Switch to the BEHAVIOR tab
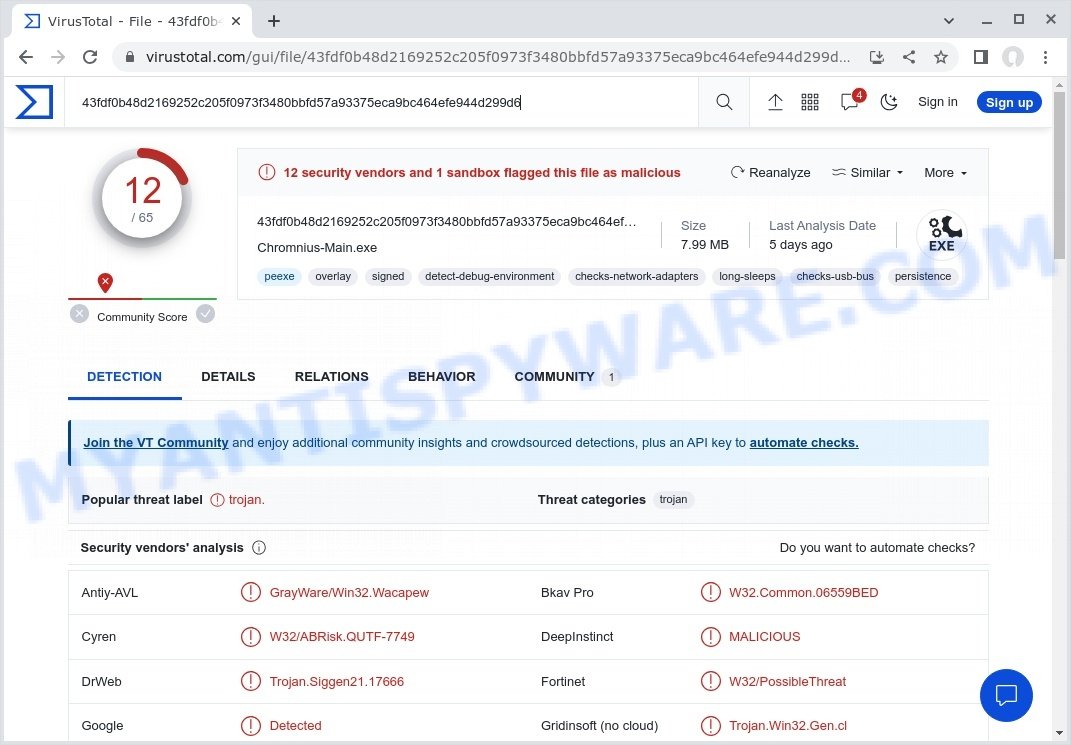The height and width of the screenshot is (745, 1071). click(x=441, y=377)
